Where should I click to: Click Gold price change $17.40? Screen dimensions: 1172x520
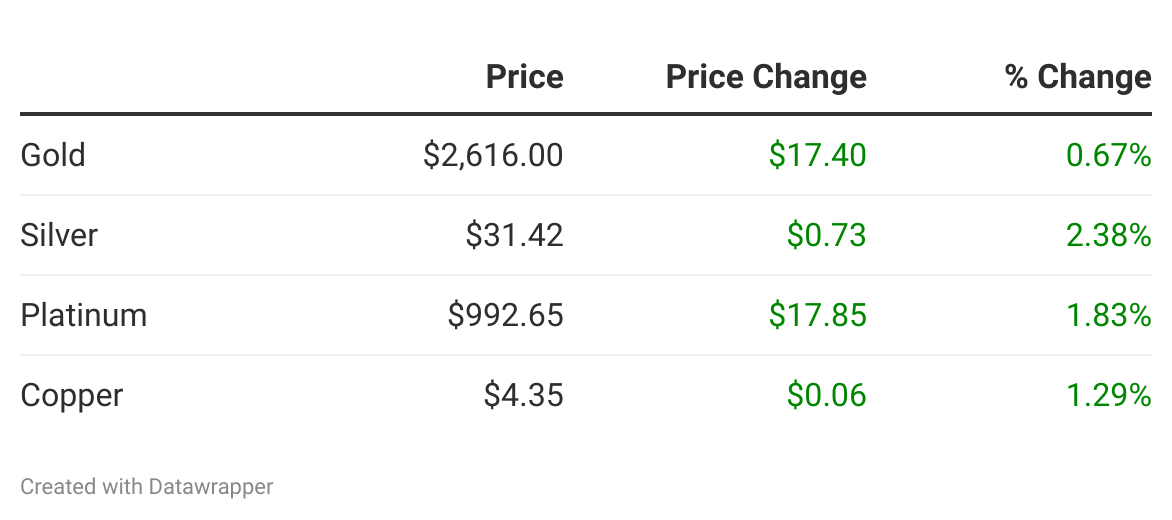(817, 155)
